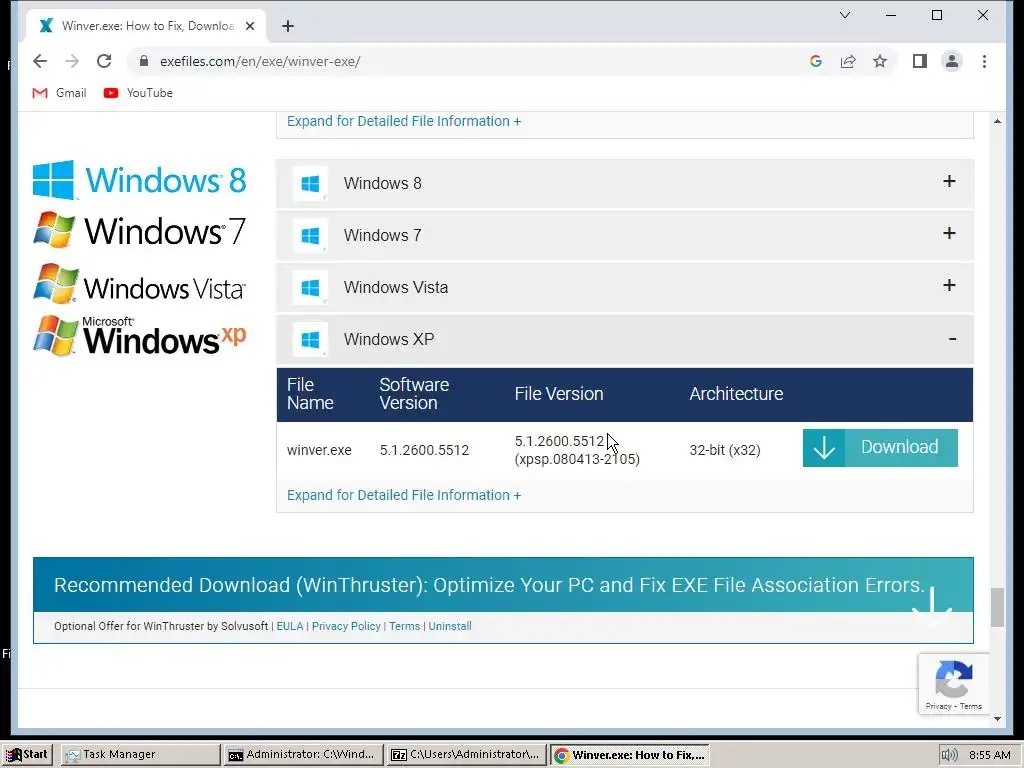Click Architecture column header
Image resolution: width=1024 pixels, height=768 pixels.
click(736, 394)
